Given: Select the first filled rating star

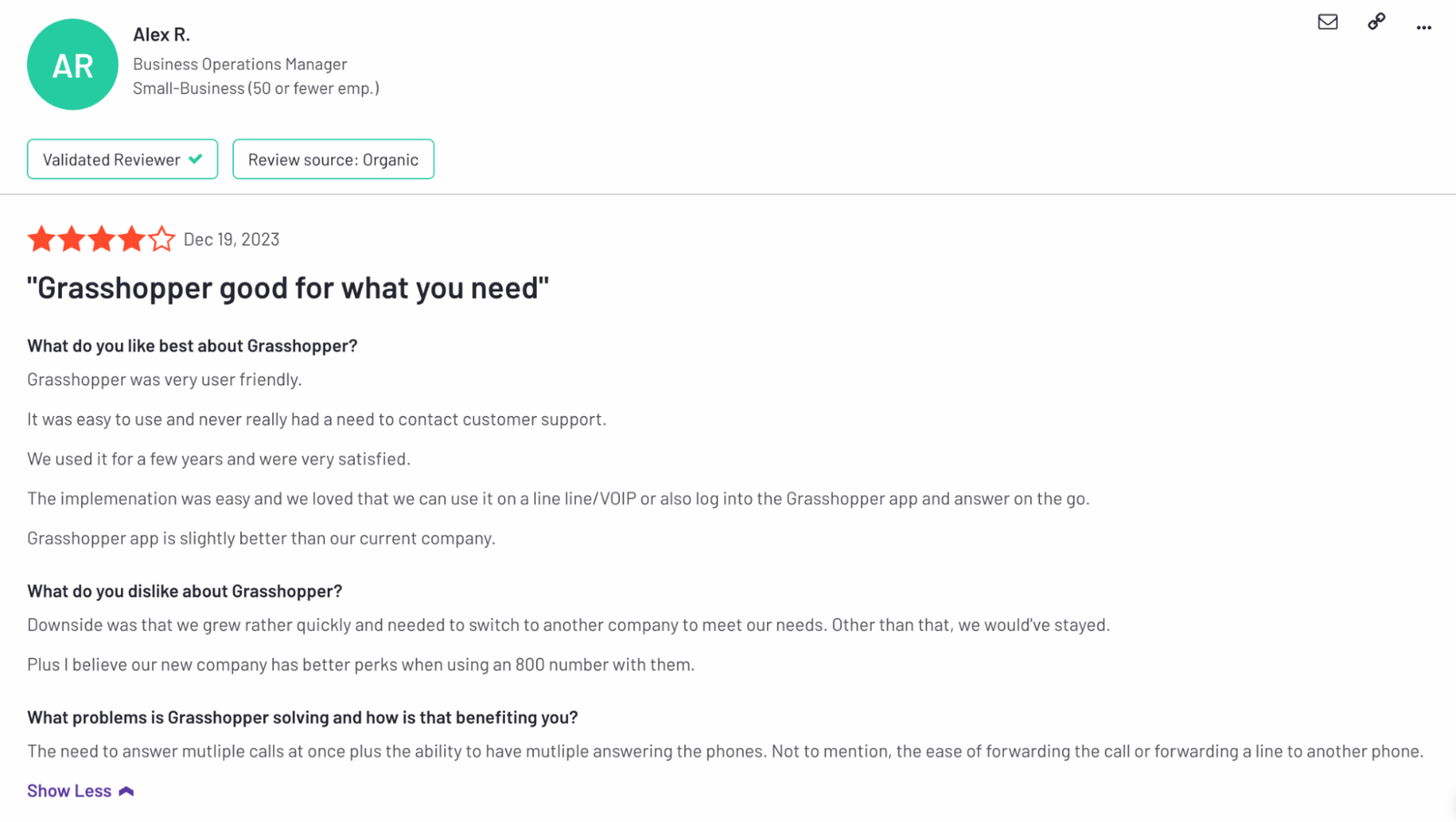Looking at the screenshot, I should (x=41, y=238).
